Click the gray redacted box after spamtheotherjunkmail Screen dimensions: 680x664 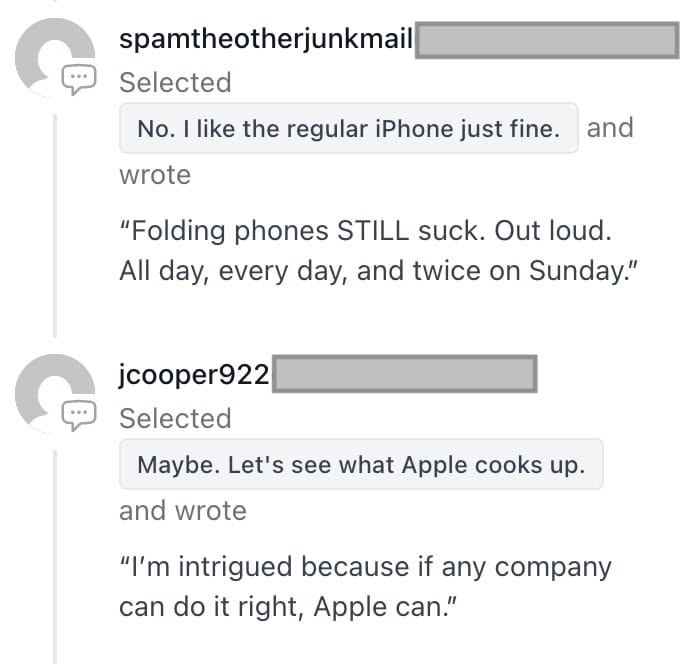pos(547,40)
